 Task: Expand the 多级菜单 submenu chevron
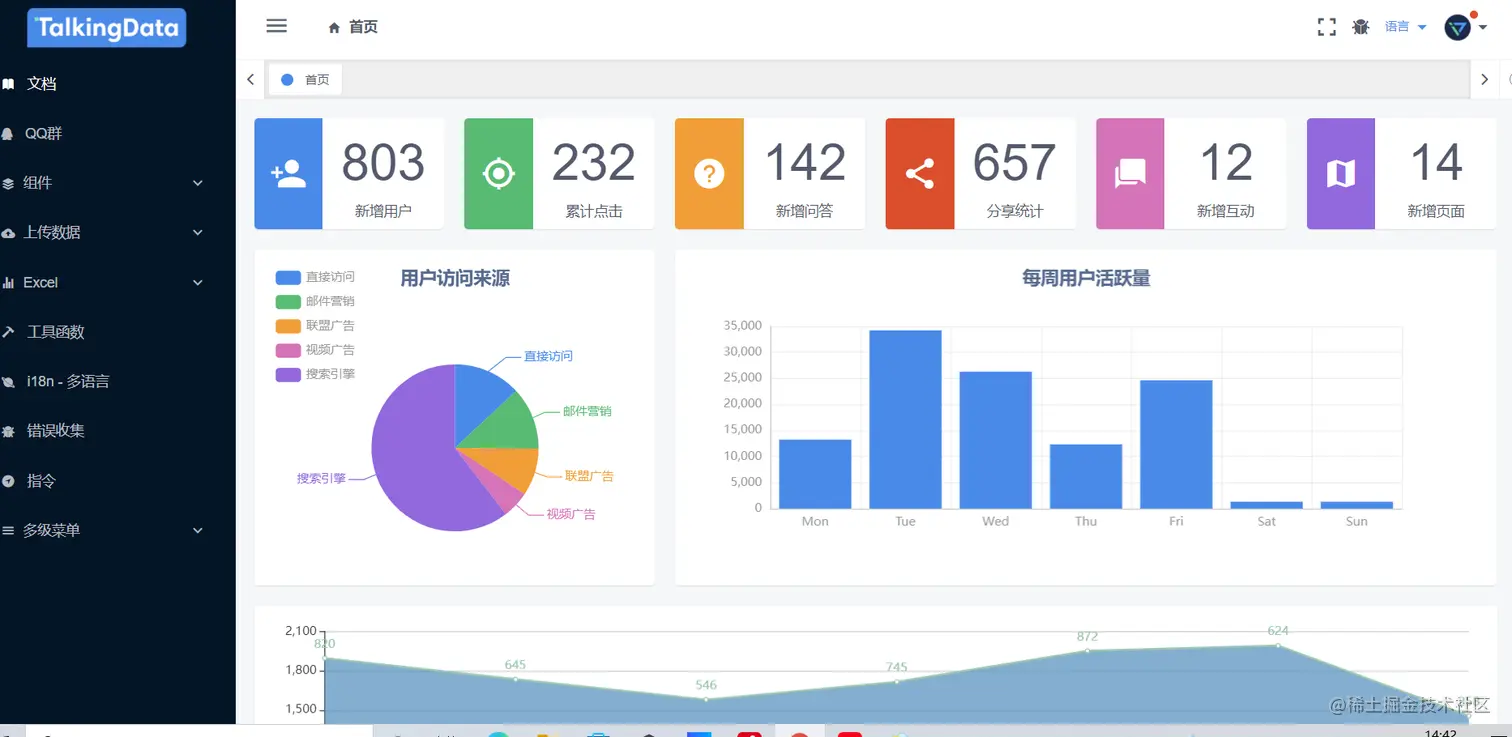click(198, 530)
